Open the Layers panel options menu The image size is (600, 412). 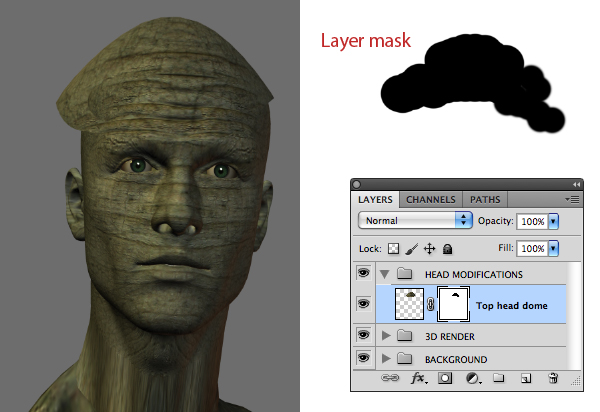572,199
